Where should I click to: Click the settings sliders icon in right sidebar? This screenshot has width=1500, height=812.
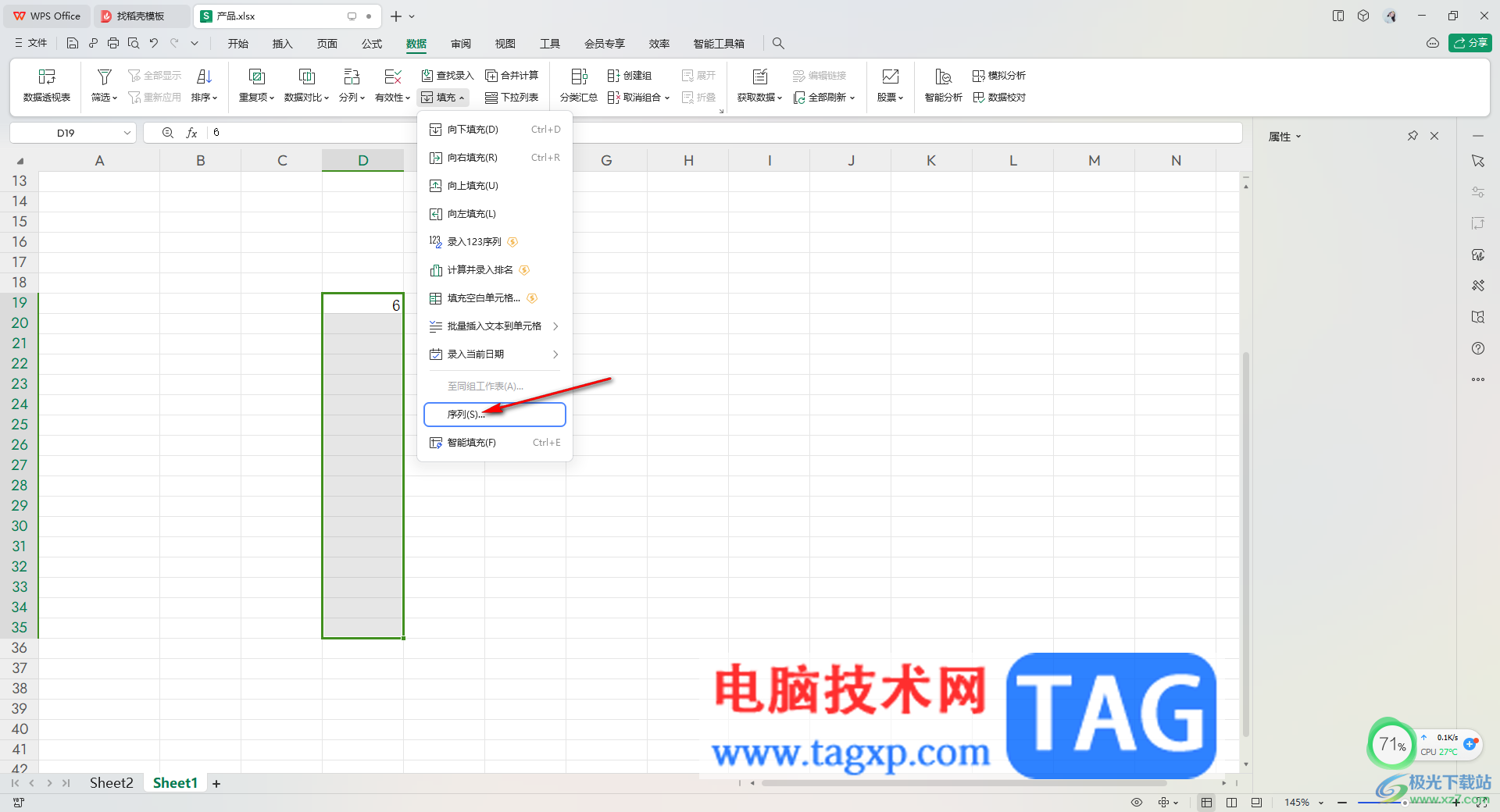click(1478, 192)
